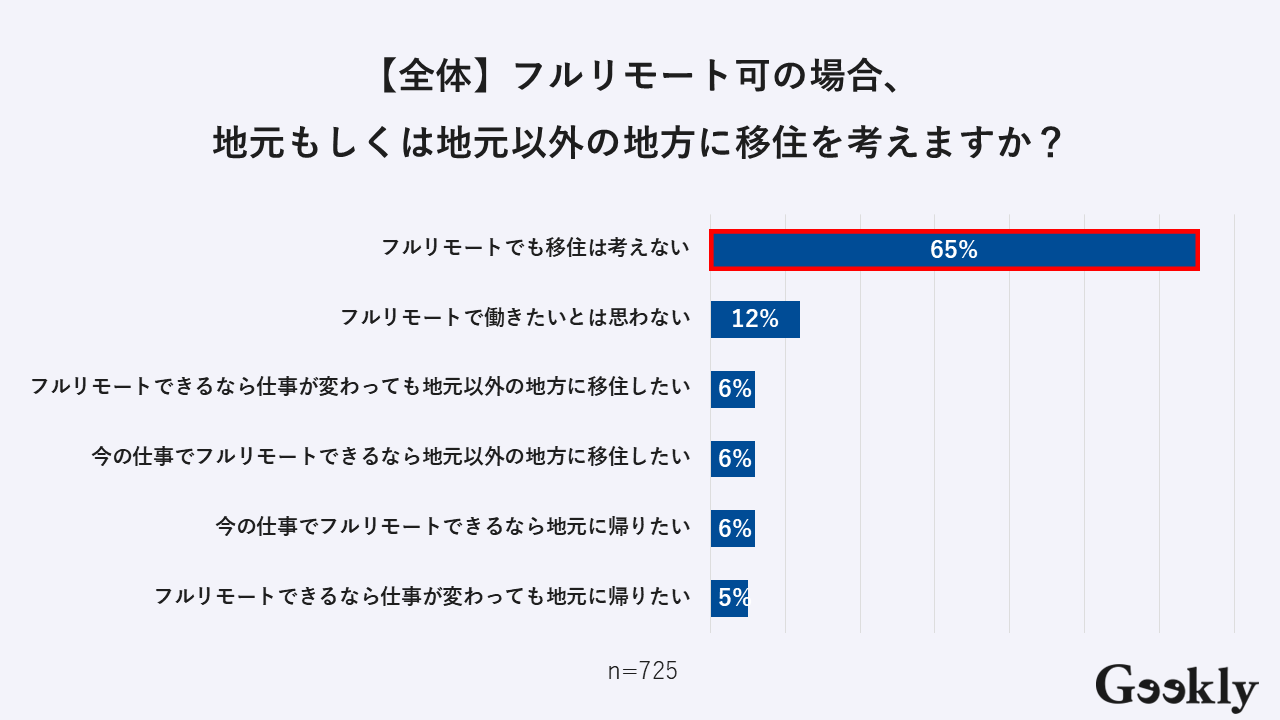The image size is (1280, 720).
Task: Click bar for 今の仕事でフルリモートできるなら地元に帰りたい
Action: [733, 528]
